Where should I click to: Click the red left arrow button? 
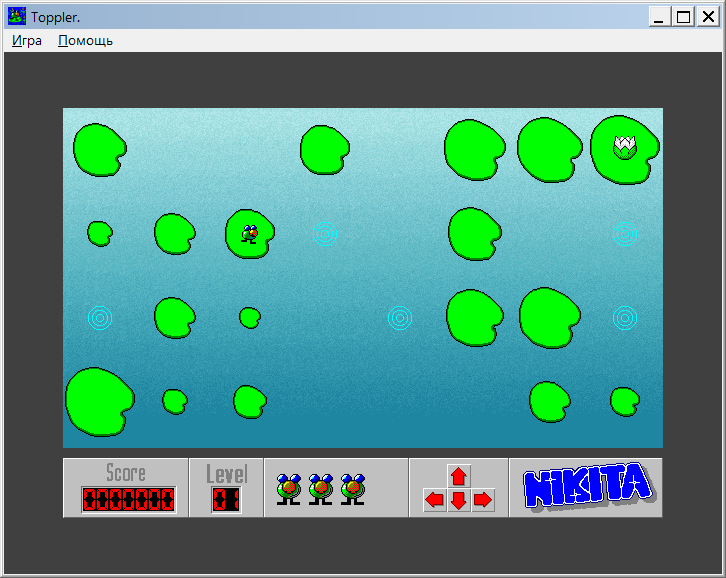tap(435, 500)
